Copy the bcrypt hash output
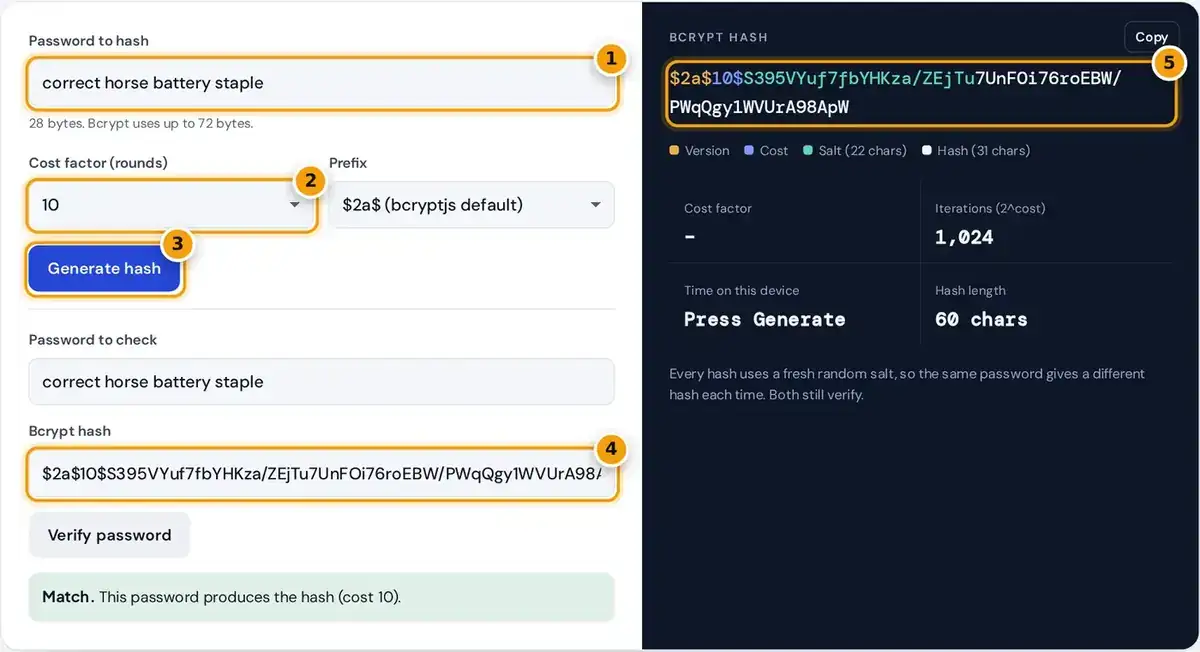 pos(1151,37)
